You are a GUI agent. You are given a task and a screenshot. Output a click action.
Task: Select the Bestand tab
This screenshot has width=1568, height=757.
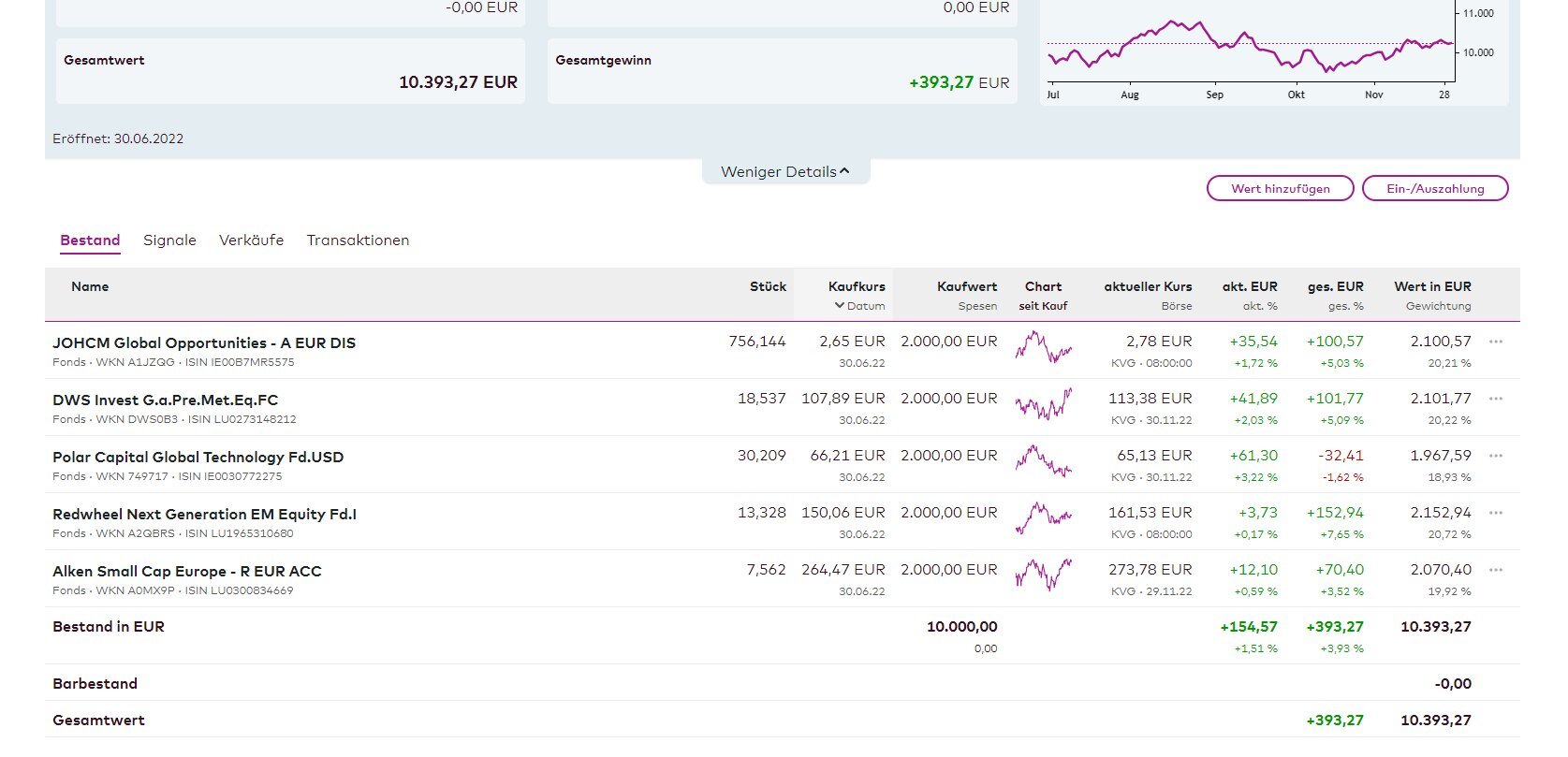pyautogui.click(x=90, y=240)
